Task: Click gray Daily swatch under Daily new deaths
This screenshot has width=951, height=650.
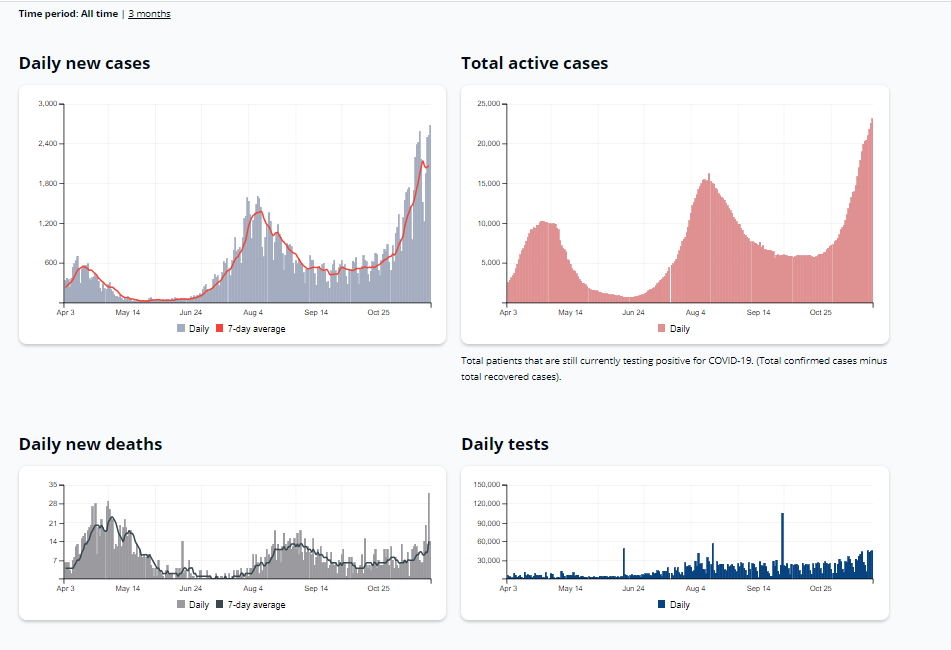Action: 182,604
